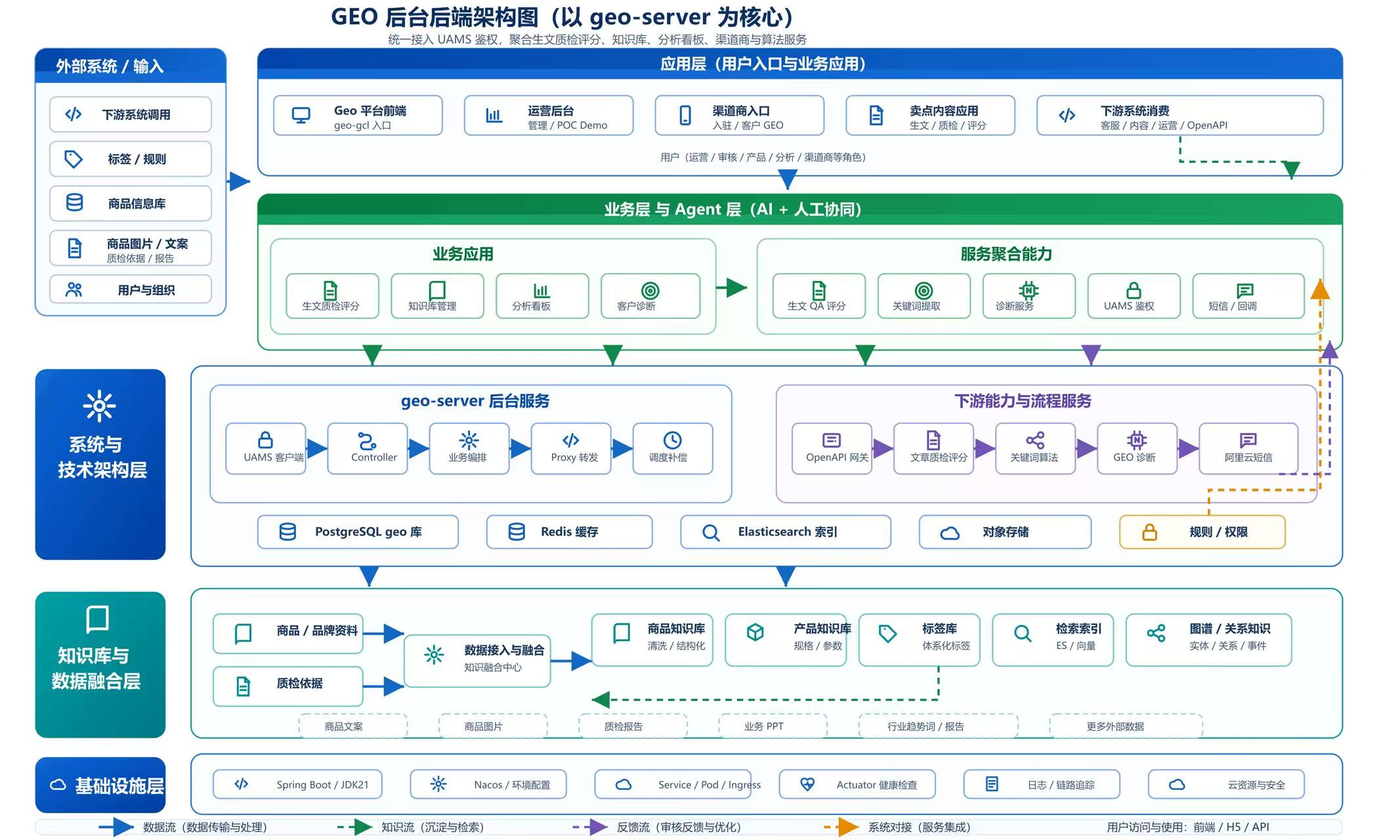Image resolution: width=1400 pixels, height=840 pixels.
Task: Click the lock icon above UAMS 客户端
Action: click(x=265, y=440)
